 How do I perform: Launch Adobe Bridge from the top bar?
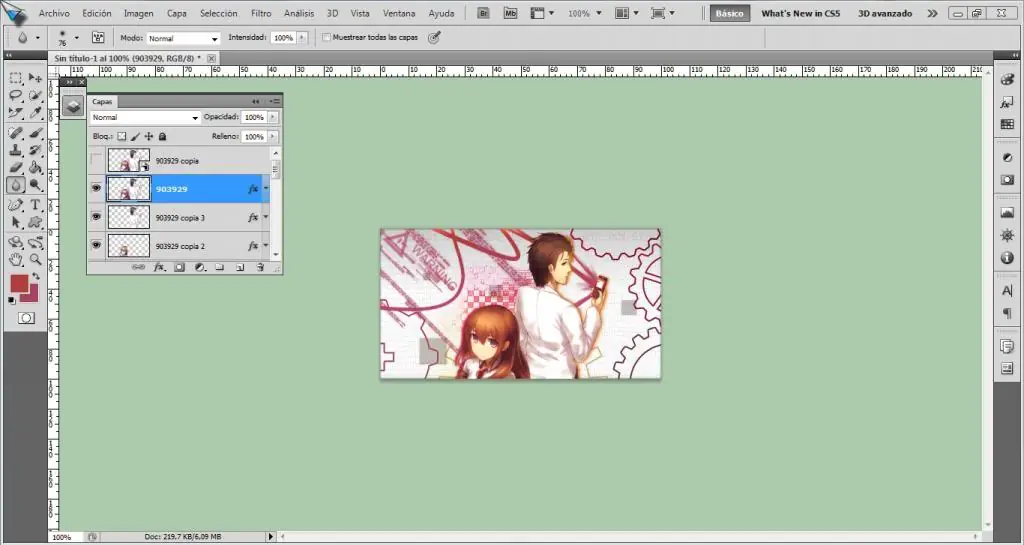pyautogui.click(x=483, y=13)
